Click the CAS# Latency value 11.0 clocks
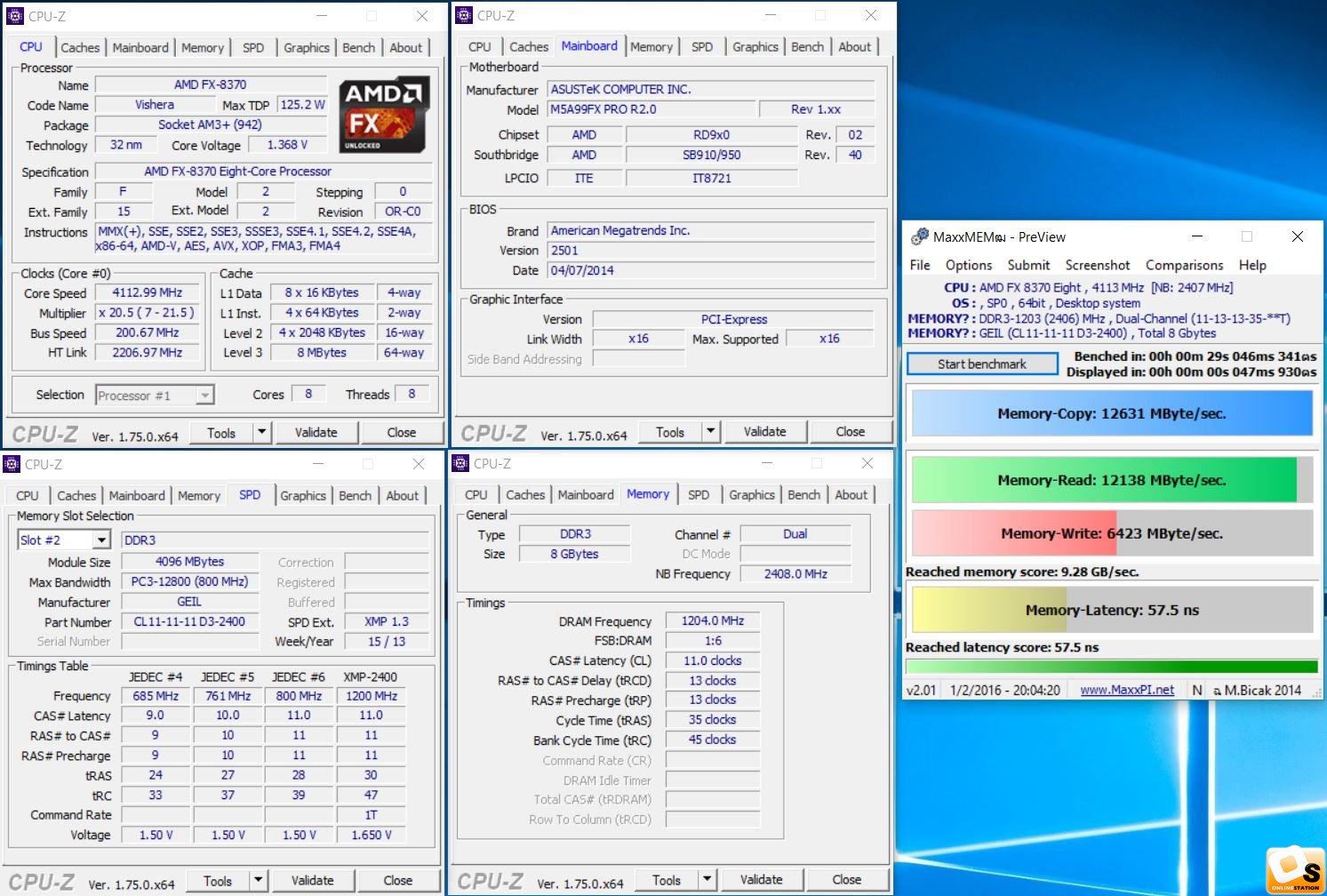The image size is (1327, 896). [713, 660]
